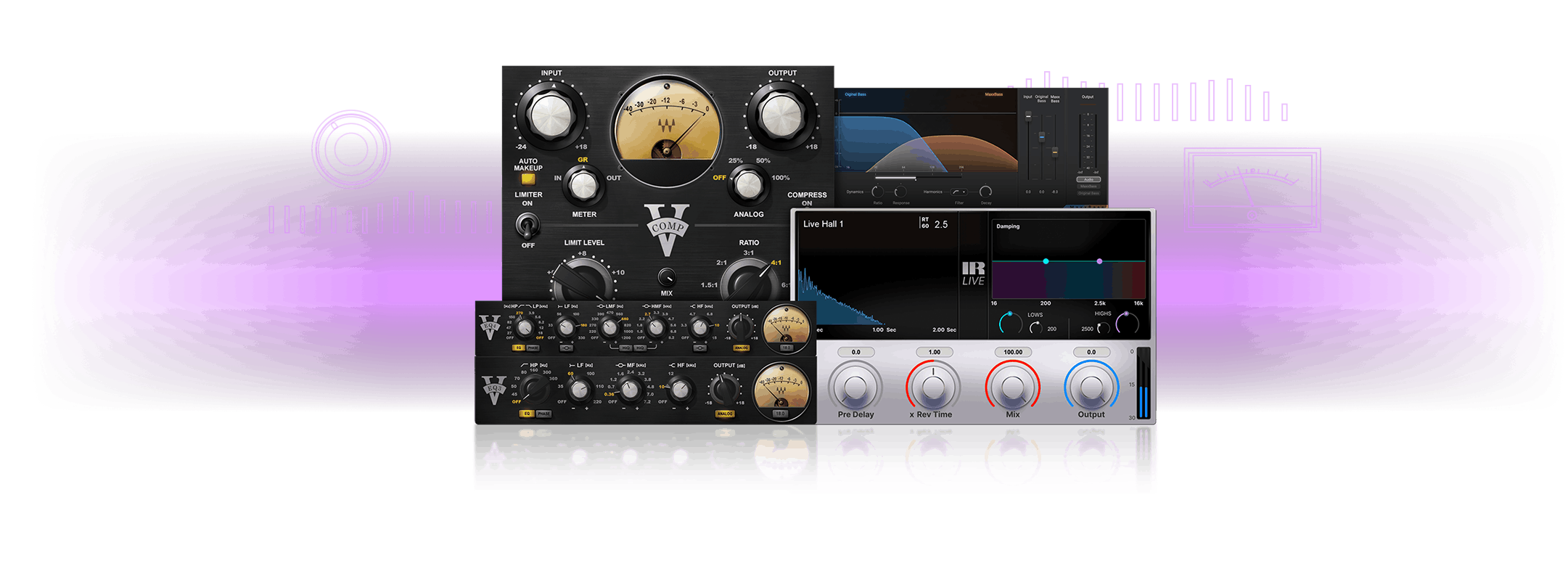This screenshot has height=566, width=1568.
Task: Click the 18.0 meter value on V-EQ3
Action: click(780, 414)
